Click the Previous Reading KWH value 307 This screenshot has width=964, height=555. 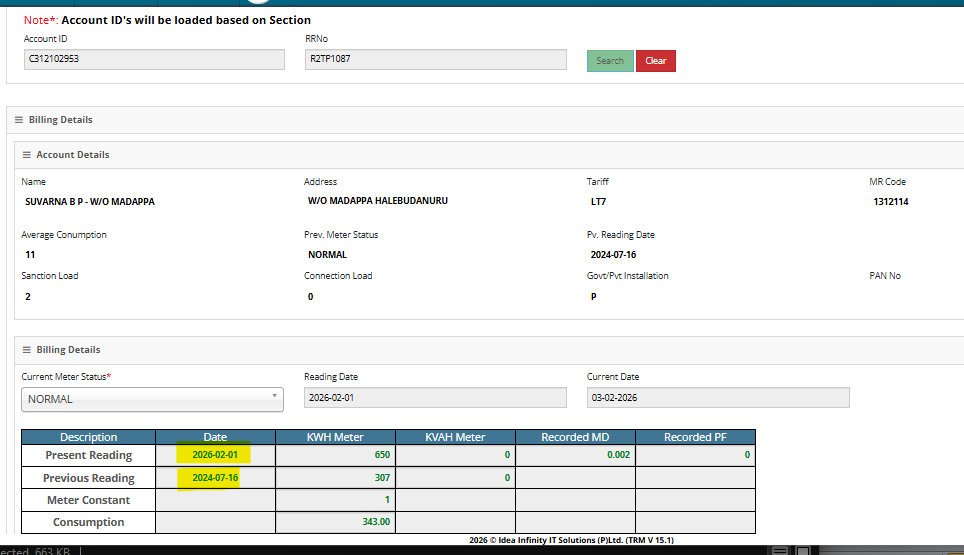[x=335, y=478]
